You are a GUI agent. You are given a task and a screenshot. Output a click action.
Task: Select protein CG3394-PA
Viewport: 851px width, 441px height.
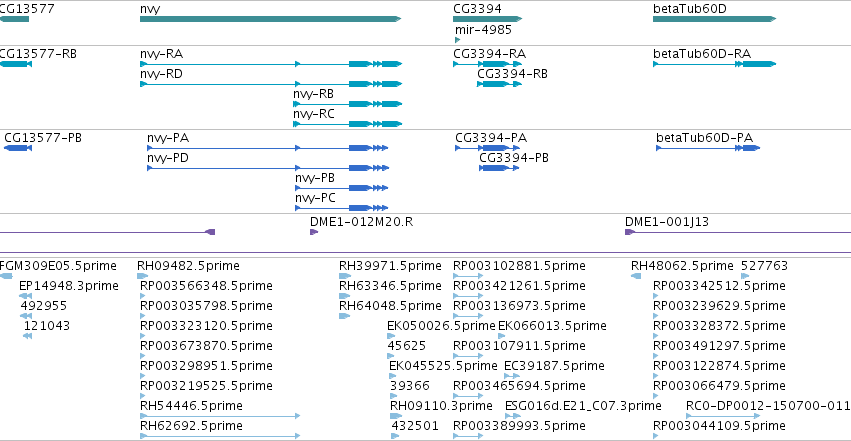click(x=487, y=148)
